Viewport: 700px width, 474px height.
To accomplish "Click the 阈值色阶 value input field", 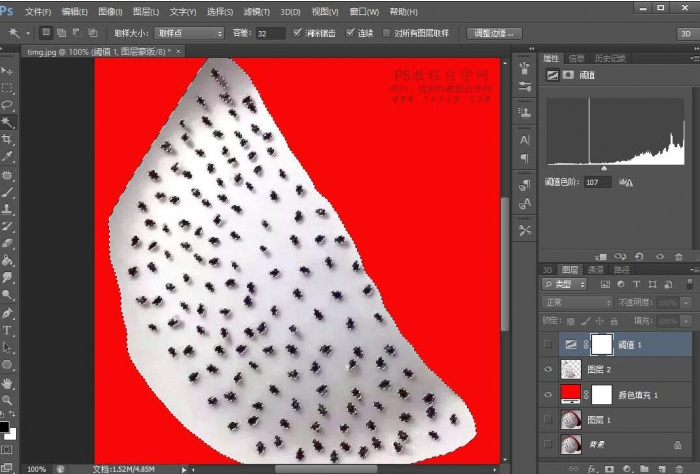I will coord(598,182).
